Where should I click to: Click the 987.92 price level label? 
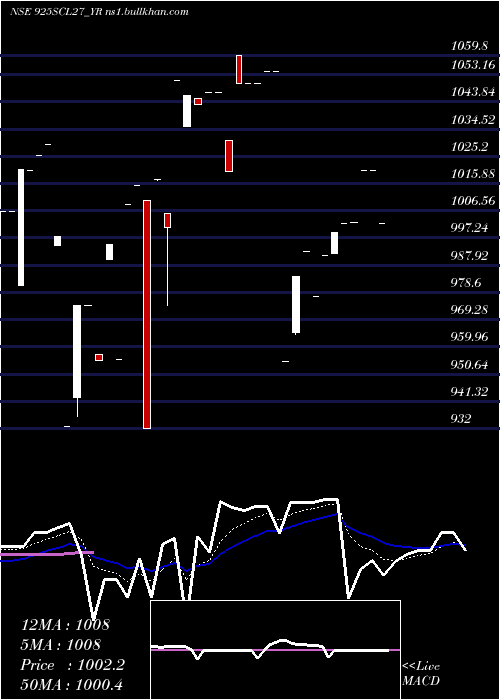point(469,256)
